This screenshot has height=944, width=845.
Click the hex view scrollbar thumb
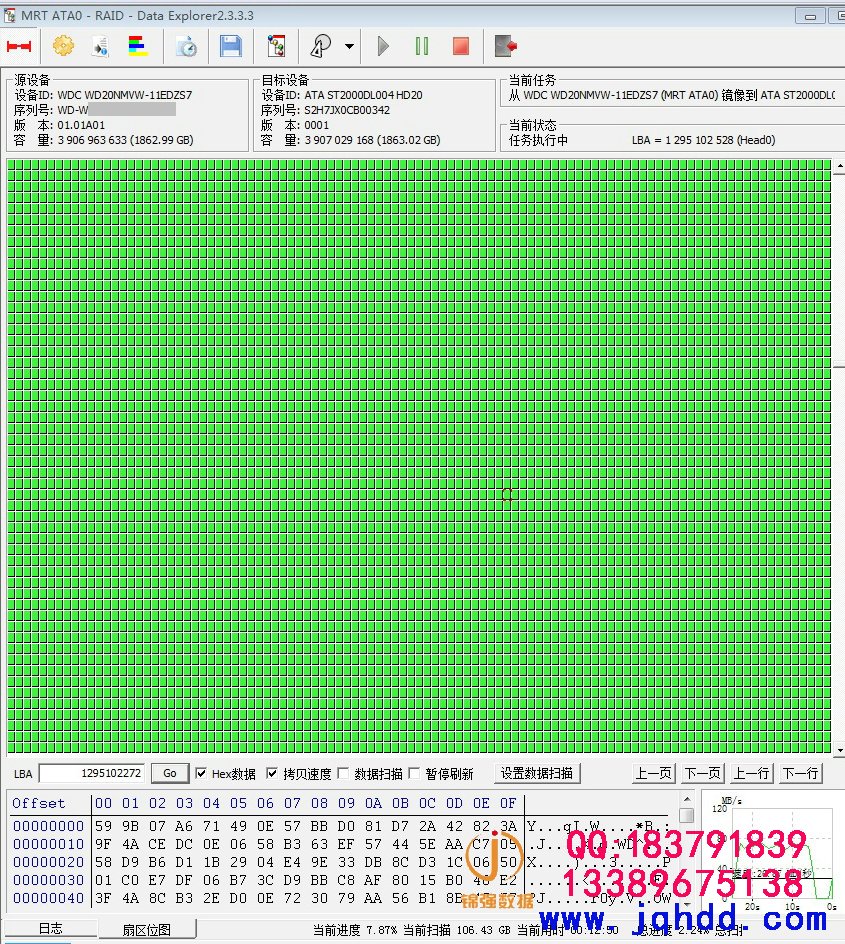[686, 815]
